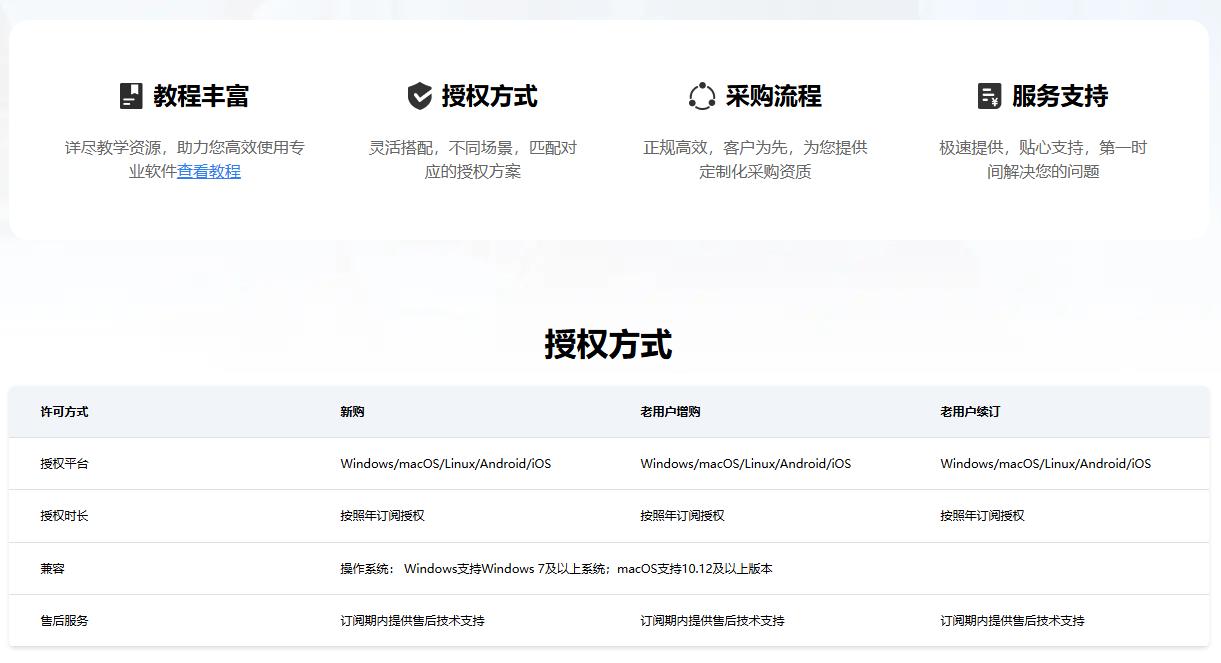Click the invoice icon beside 服务支持
This screenshot has height=663, width=1221.
click(989, 96)
